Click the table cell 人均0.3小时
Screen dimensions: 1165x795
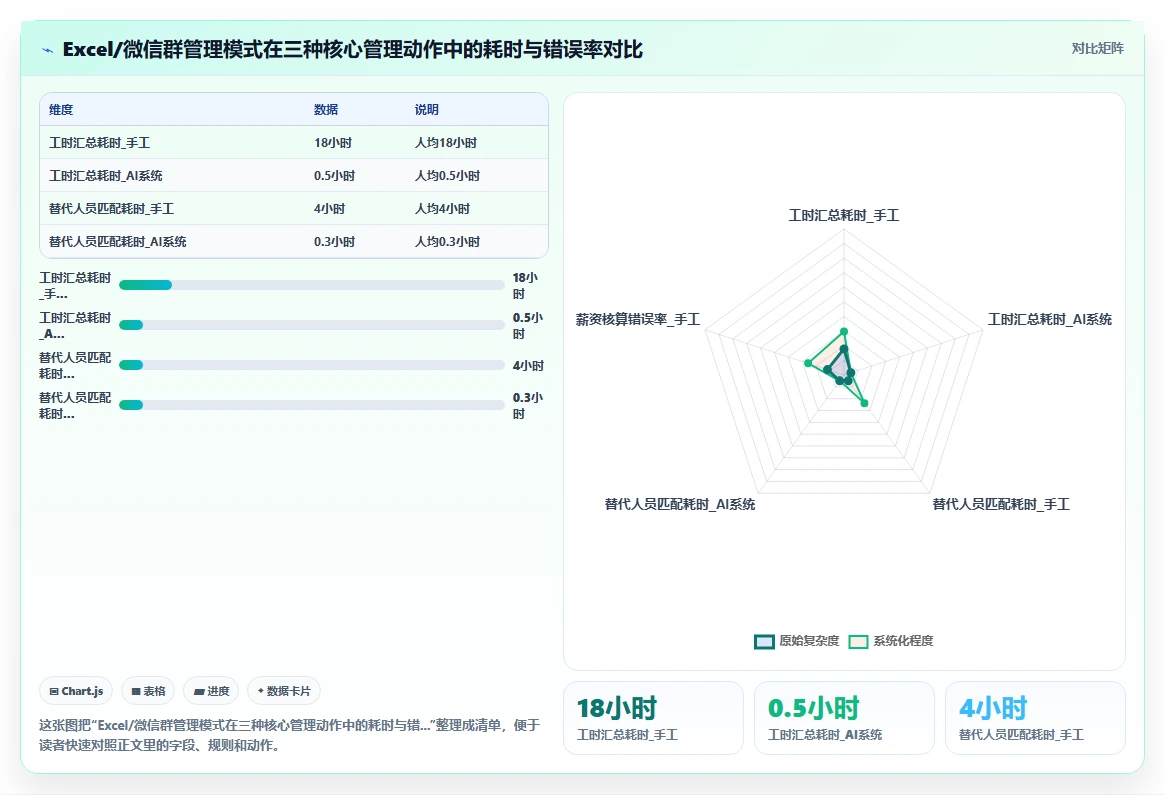click(x=447, y=241)
